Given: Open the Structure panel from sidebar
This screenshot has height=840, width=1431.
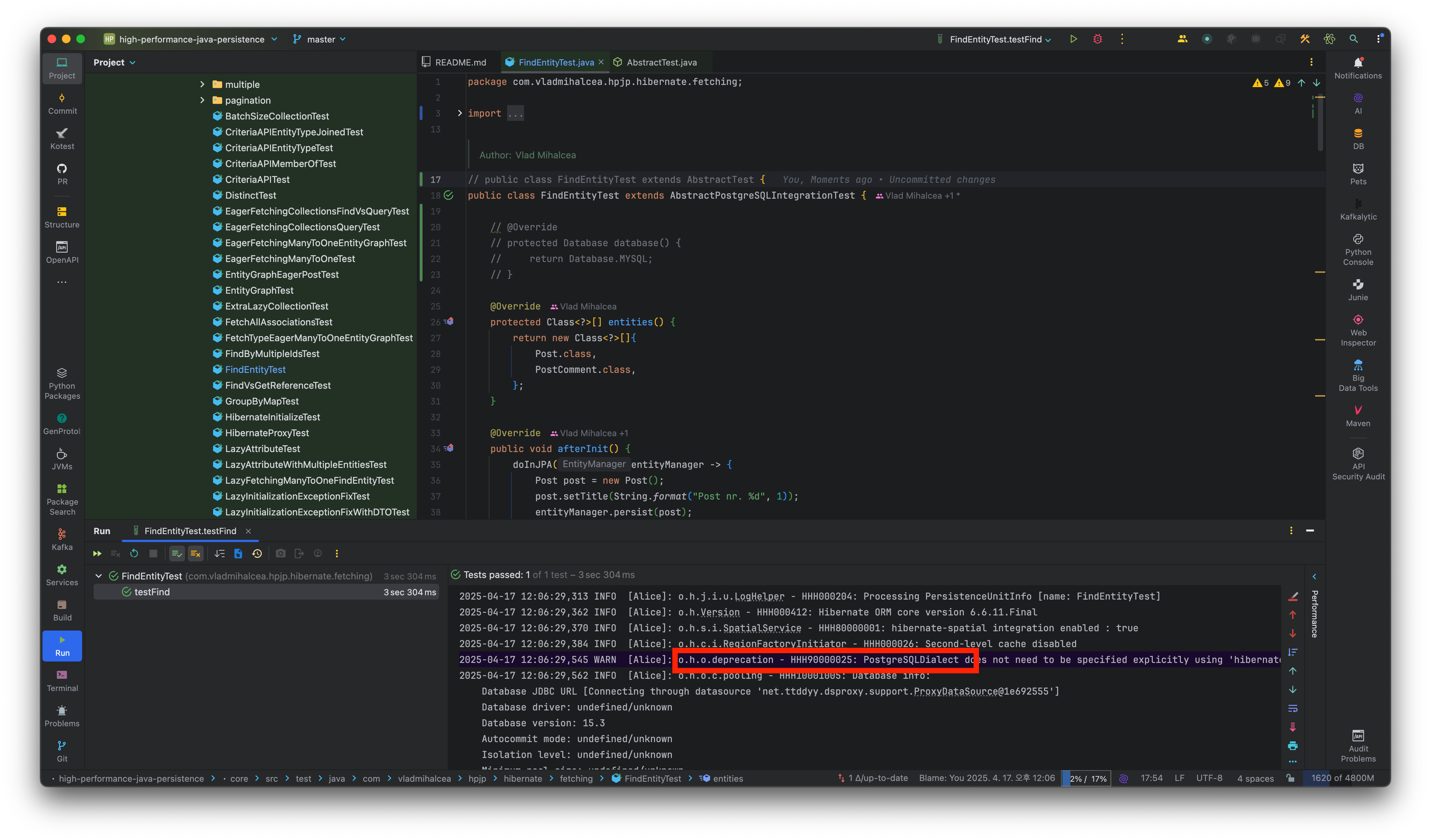Looking at the screenshot, I should click(62, 217).
